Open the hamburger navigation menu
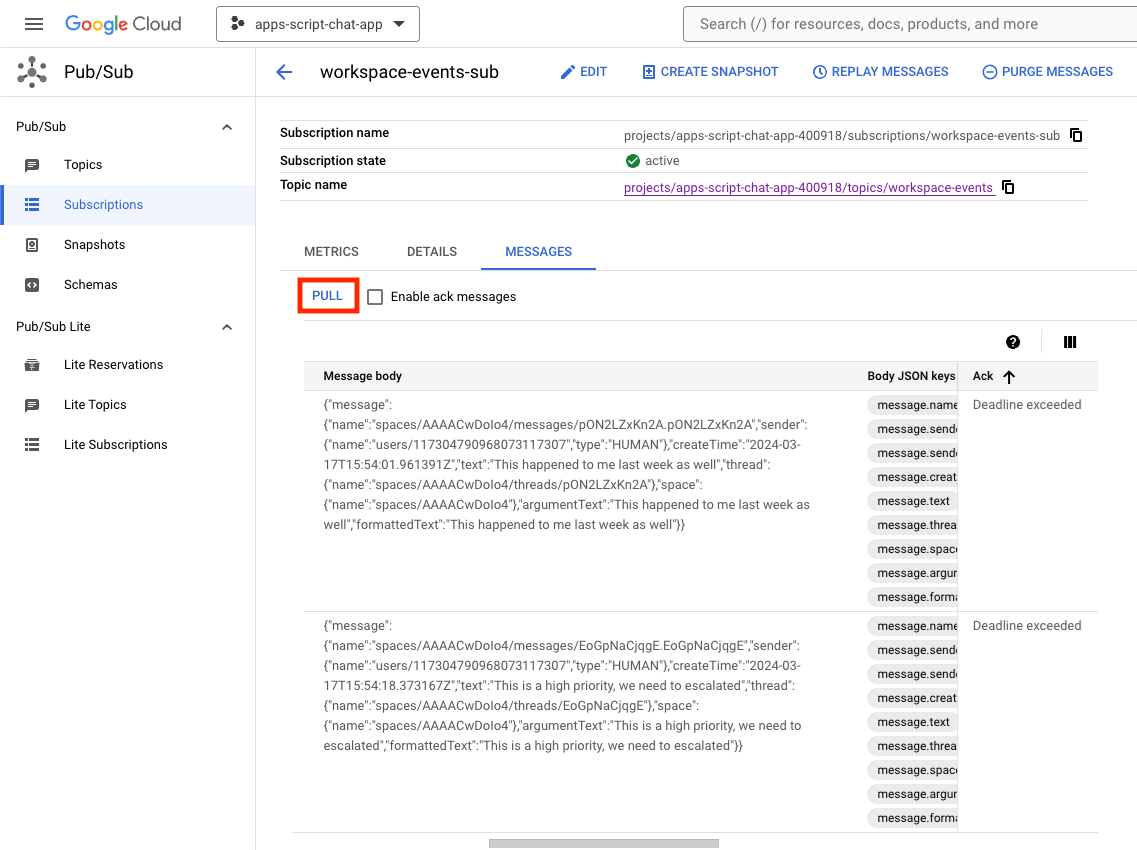Viewport: 1137px width, 850px height. [34, 24]
